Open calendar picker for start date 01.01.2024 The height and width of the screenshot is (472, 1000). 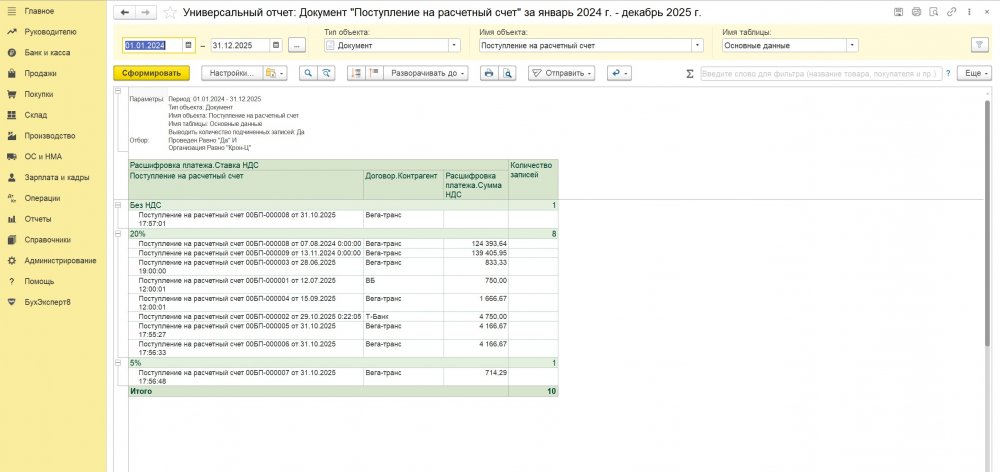(188, 45)
